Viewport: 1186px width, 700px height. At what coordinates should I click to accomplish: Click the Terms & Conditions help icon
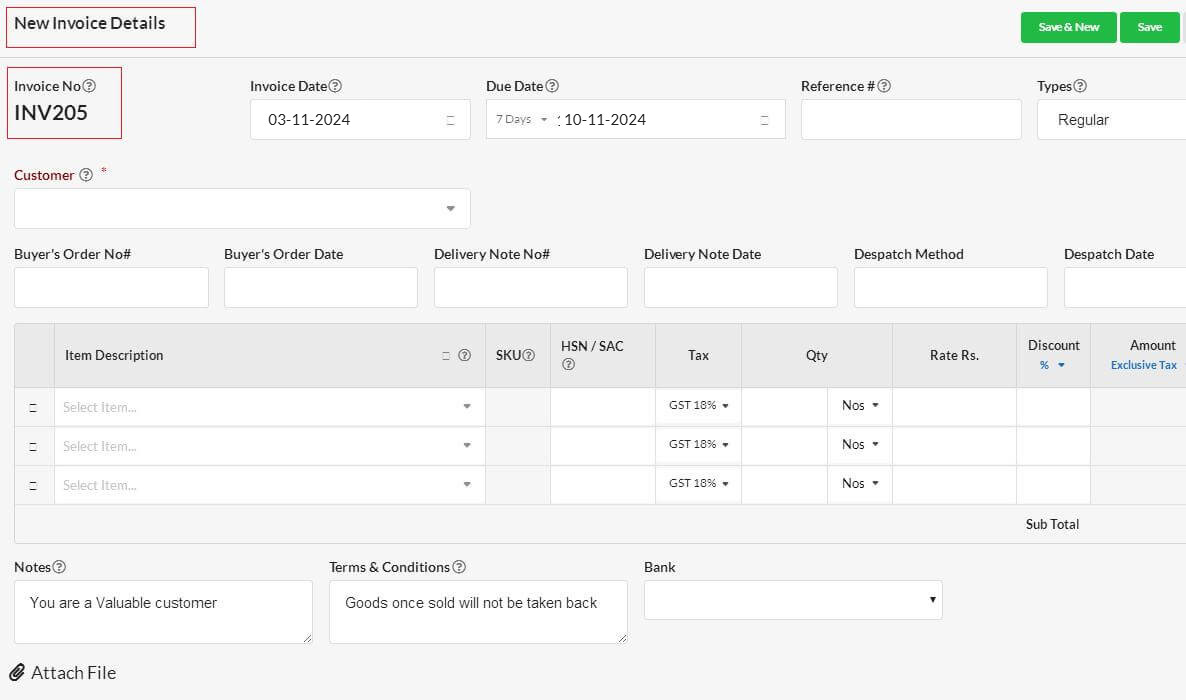(459, 567)
